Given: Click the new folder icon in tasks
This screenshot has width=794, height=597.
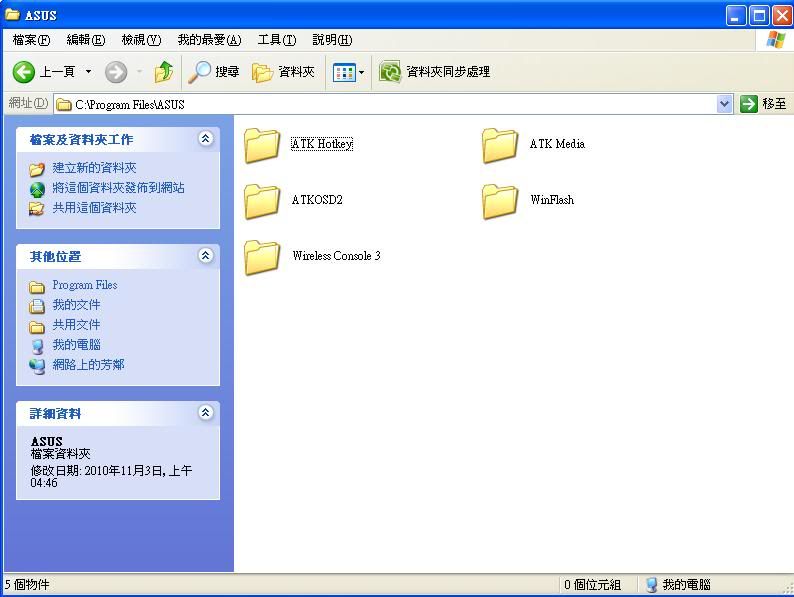Looking at the screenshot, I should pyautogui.click(x=36, y=169).
